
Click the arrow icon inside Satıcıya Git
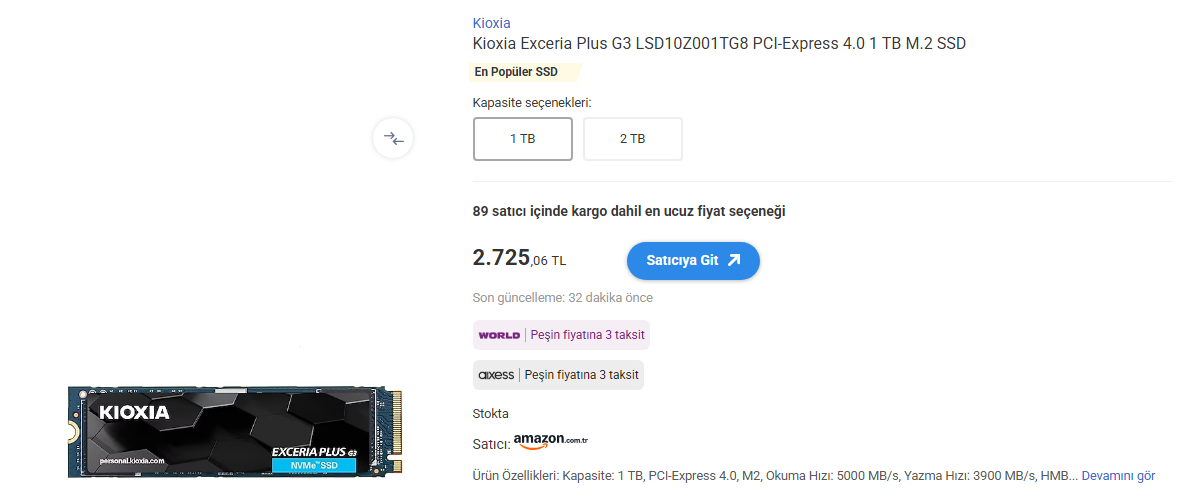(x=734, y=260)
